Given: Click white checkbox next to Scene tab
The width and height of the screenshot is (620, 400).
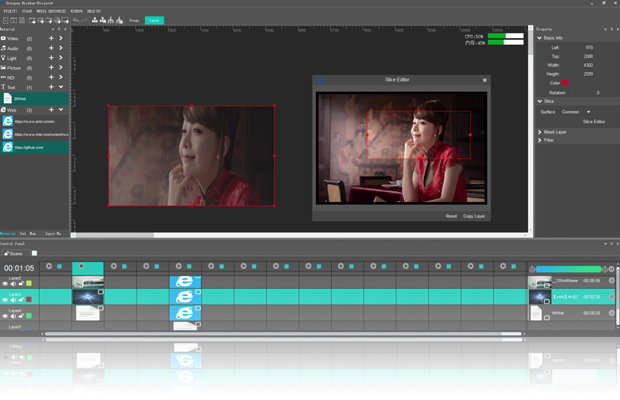Looking at the screenshot, I should point(34,253).
